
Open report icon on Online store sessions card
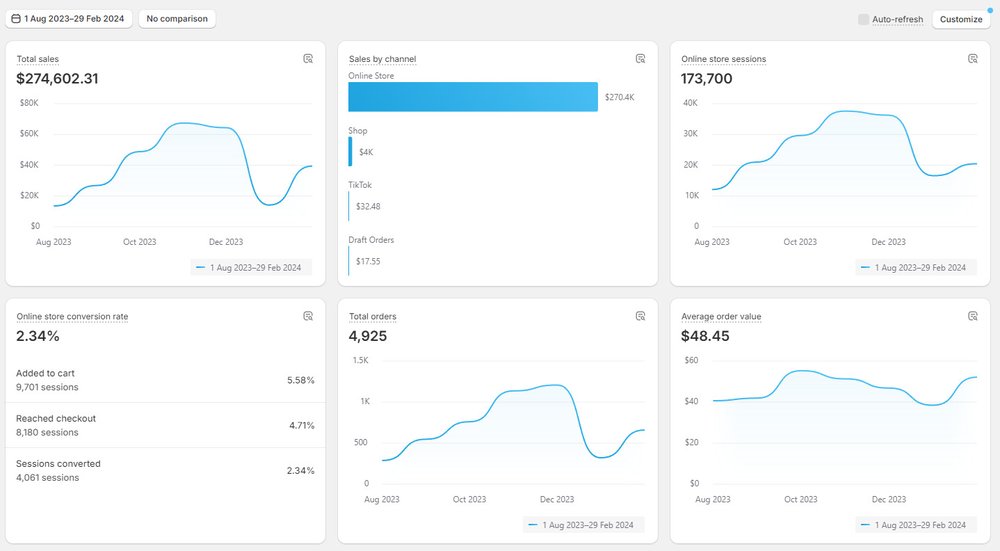(x=972, y=59)
